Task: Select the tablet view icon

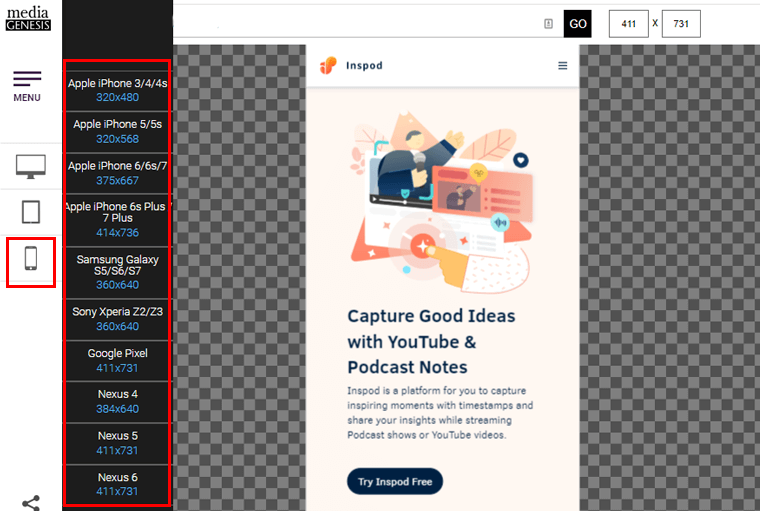Action: click(x=30, y=212)
